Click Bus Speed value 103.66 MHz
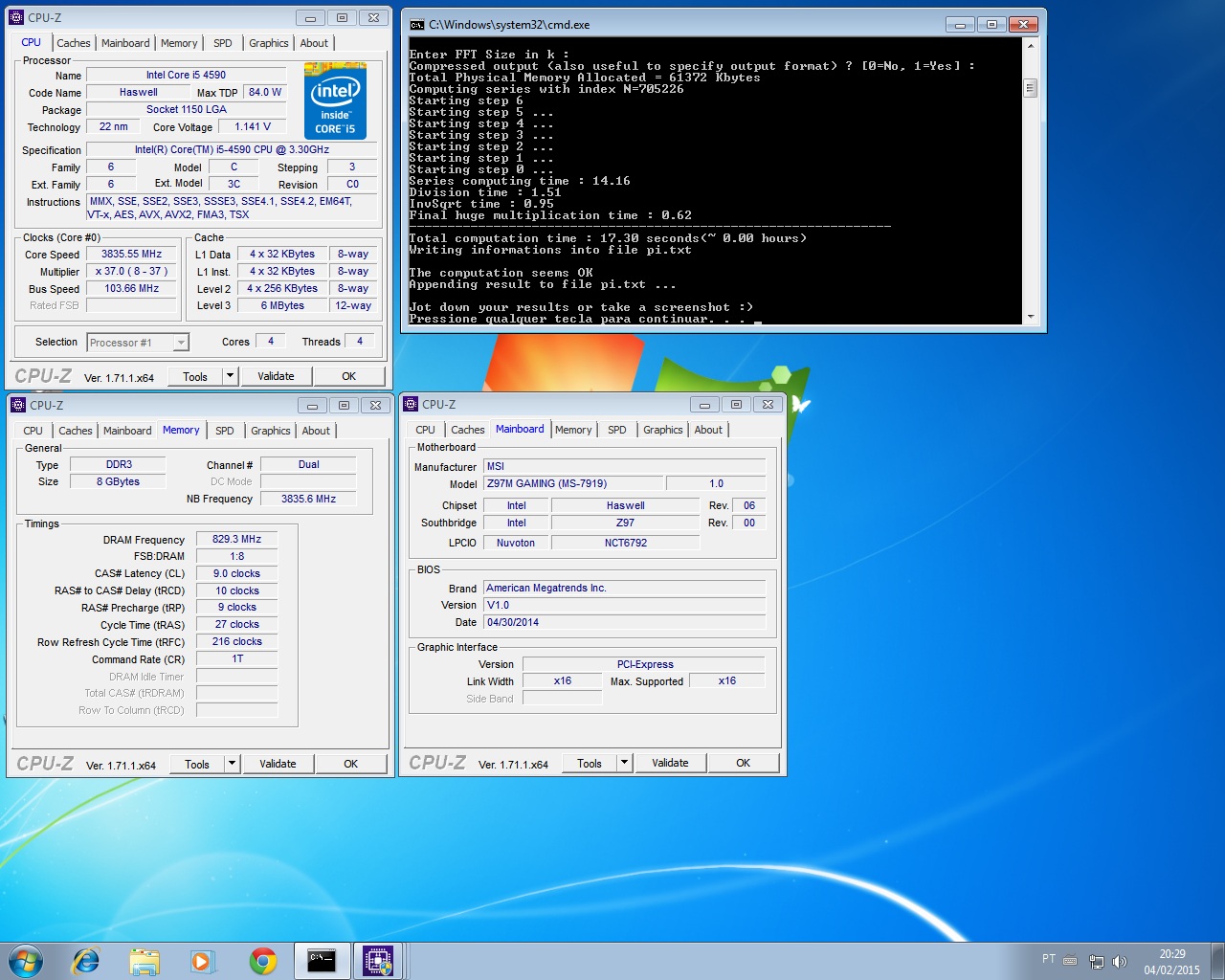 coord(131,289)
